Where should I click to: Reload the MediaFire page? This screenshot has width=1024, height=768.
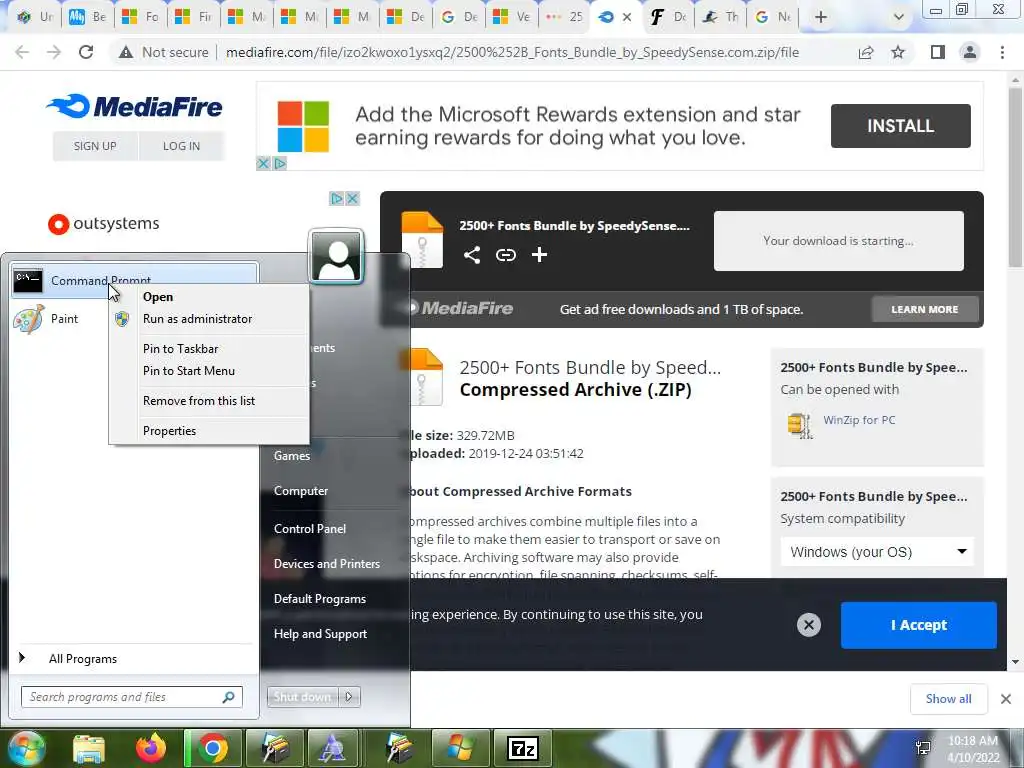click(x=86, y=52)
